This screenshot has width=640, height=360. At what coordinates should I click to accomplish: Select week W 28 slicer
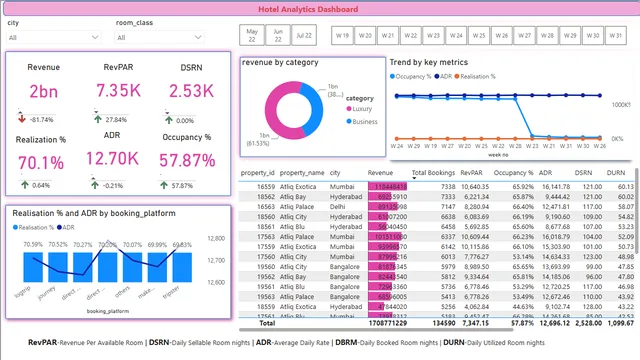pos(547,36)
